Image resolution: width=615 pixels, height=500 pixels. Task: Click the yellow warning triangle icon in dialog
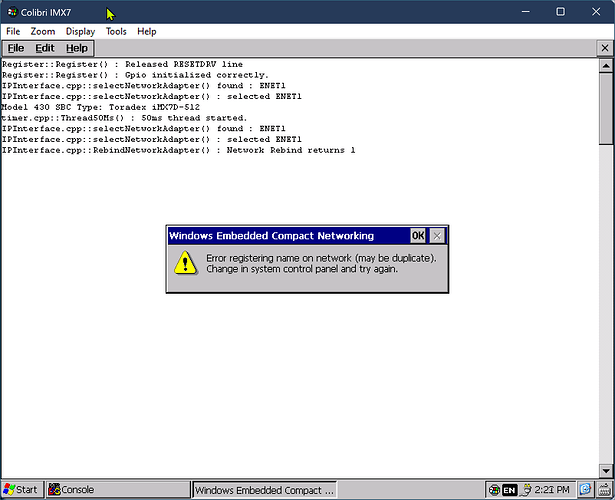[x=185, y=263]
